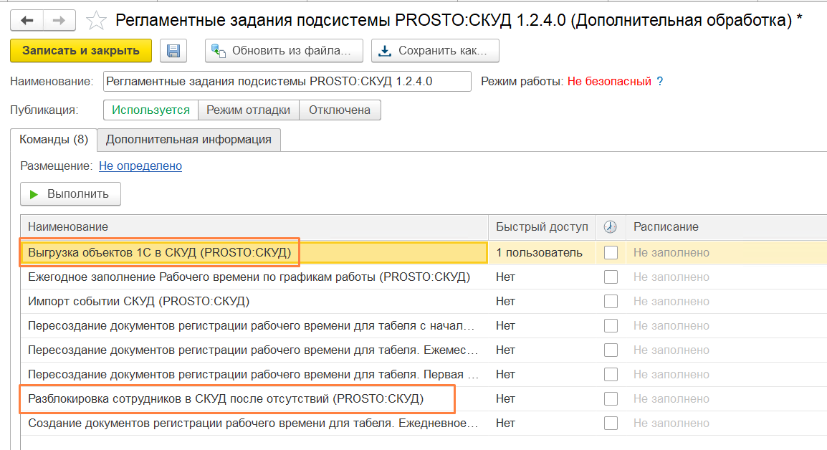Add form to favorites with star icon
Image resolution: width=827 pixels, height=450 pixels.
tap(95, 19)
